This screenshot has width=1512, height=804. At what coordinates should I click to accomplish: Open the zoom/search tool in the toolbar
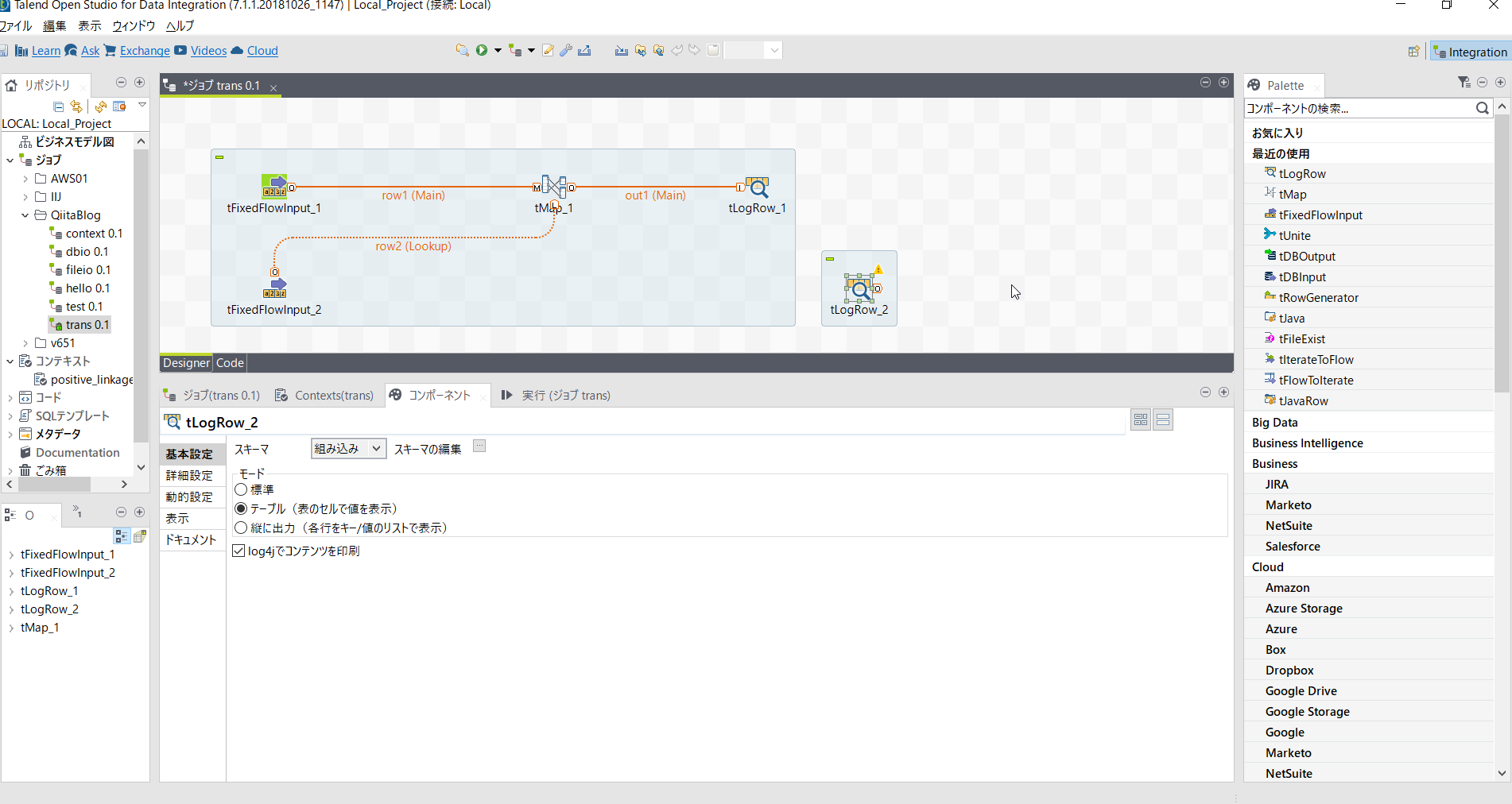click(x=462, y=50)
